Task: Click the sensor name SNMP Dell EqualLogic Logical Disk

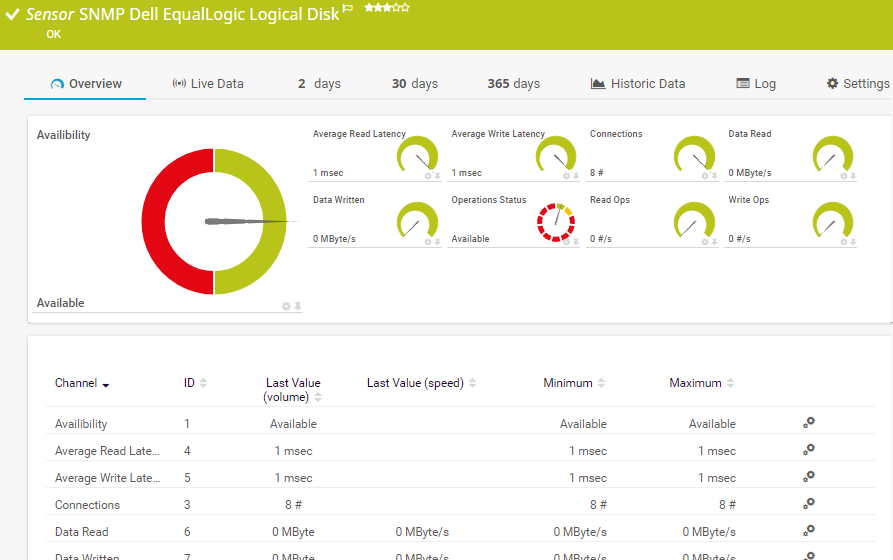Action: [x=209, y=14]
